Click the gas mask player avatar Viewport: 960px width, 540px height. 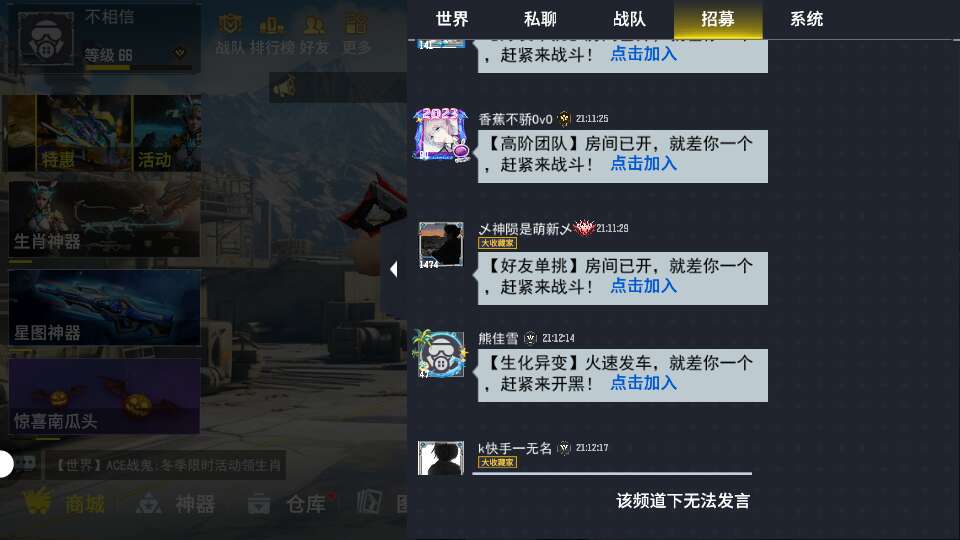(46, 38)
